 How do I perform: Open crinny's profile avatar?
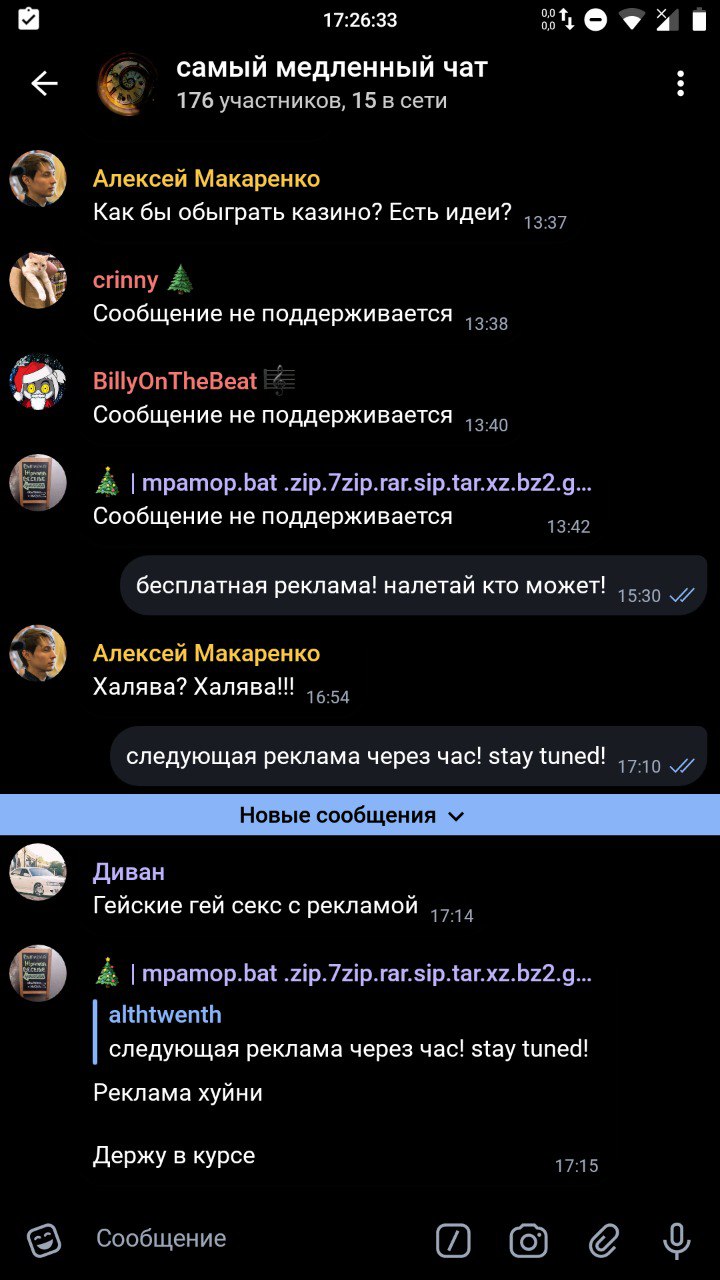pyautogui.click(x=38, y=281)
